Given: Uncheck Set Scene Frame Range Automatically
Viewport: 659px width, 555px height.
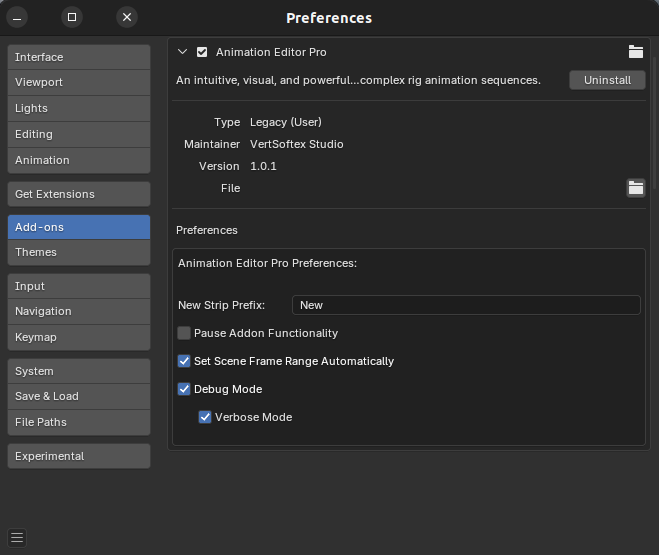Looking at the screenshot, I should click(184, 361).
